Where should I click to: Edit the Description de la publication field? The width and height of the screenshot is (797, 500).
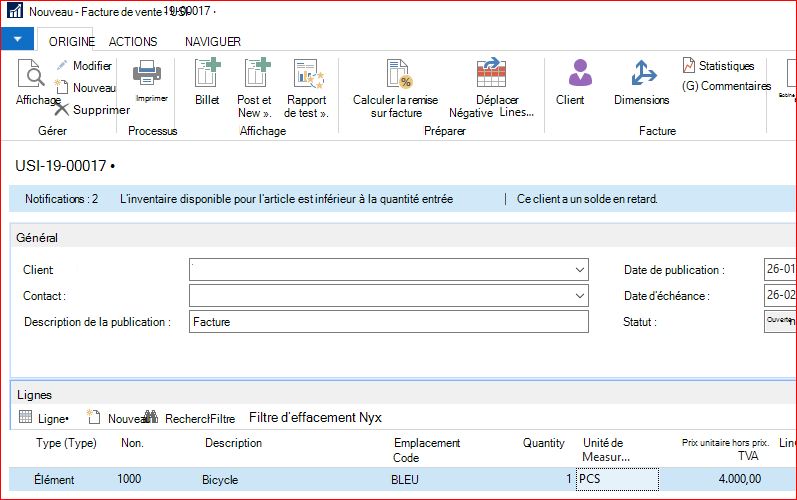click(389, 322)
